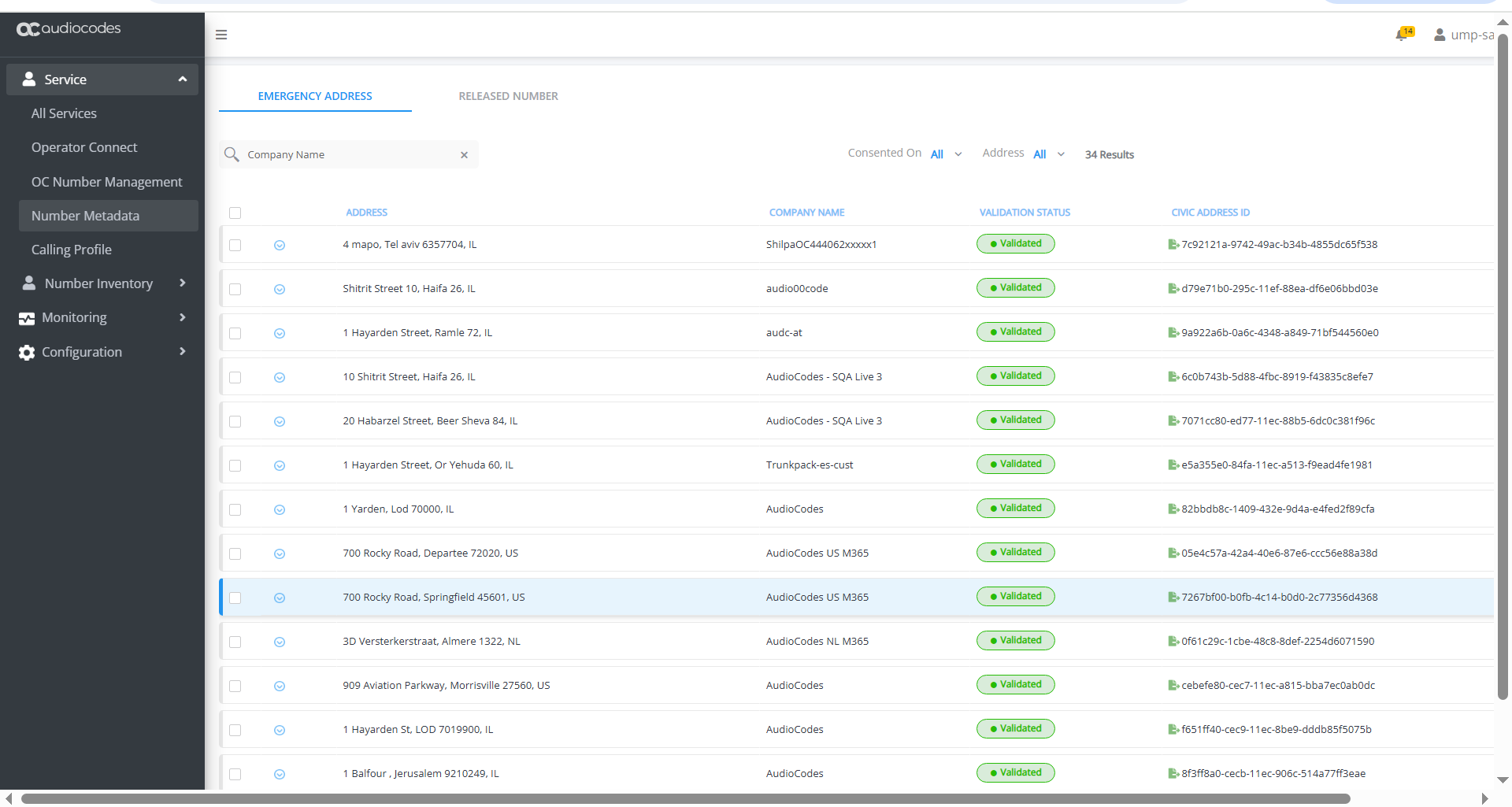Click copy icon beside civic ID cebefe80
Viewport: 1512px width, 807px height.
(1173, 686)
